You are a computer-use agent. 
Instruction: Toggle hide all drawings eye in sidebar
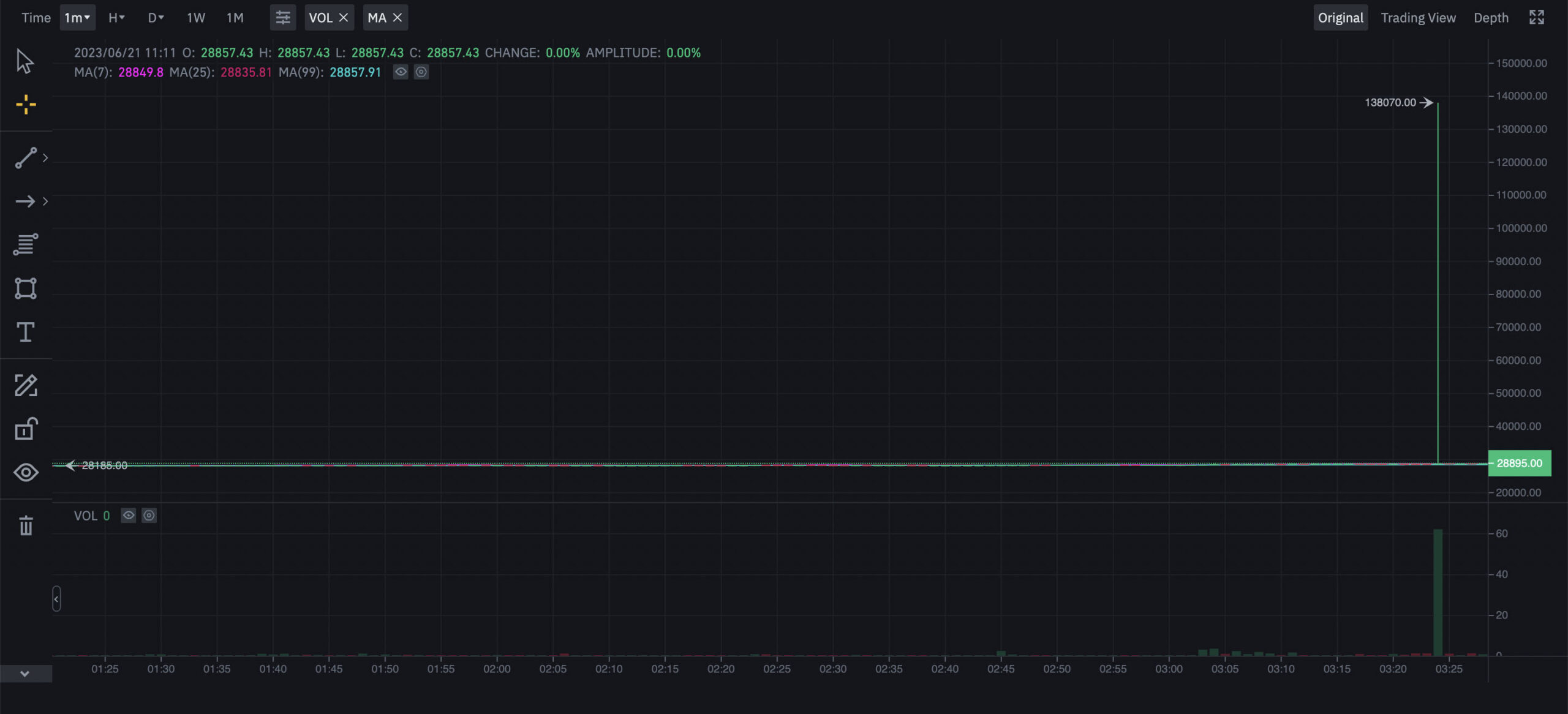coord(26,473)
